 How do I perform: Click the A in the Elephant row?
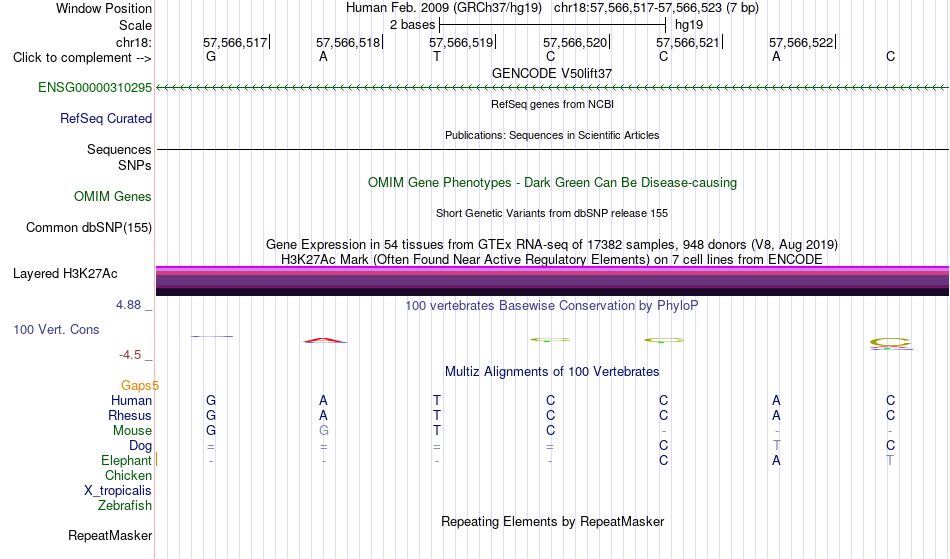[x=776, y=461]
